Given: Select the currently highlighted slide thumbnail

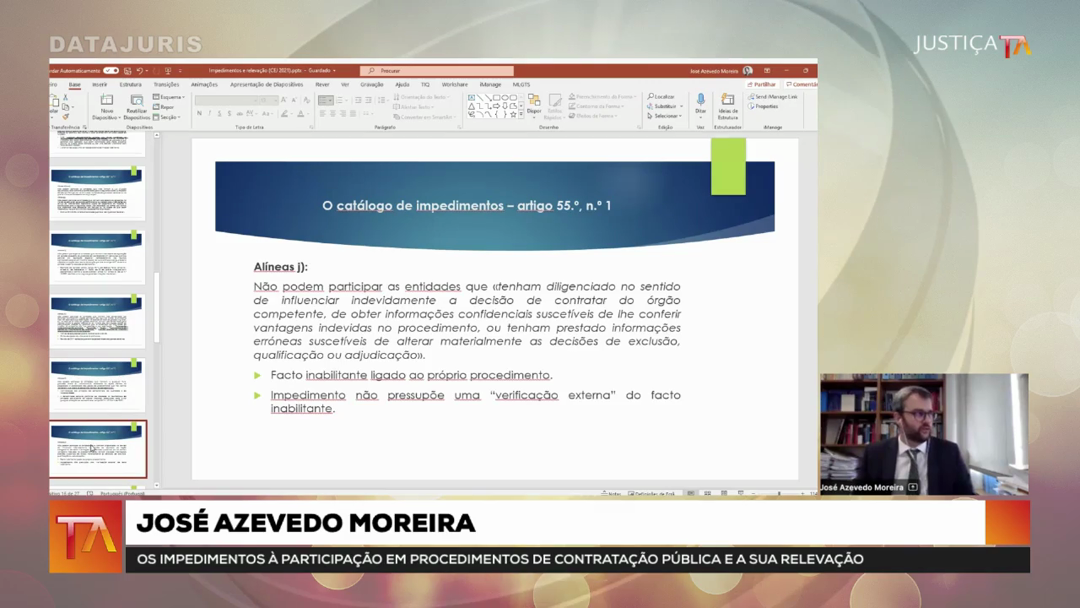Looking at the screenshot, I should pos(98,449).
